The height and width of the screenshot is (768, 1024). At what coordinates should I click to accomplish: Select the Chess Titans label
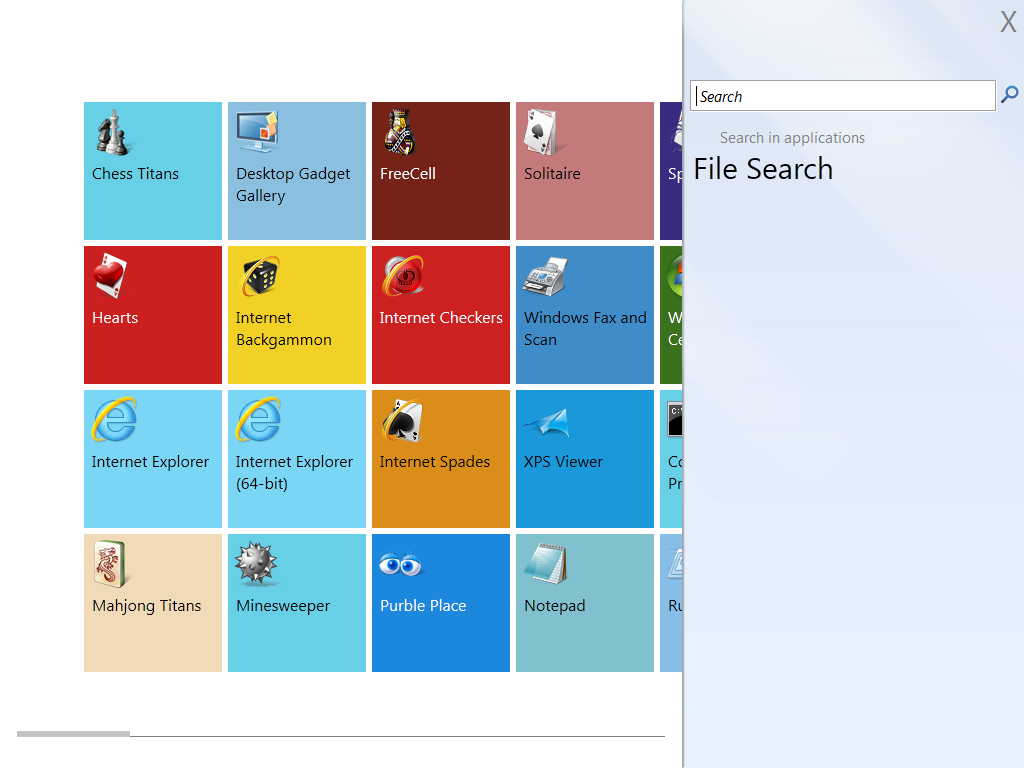tap(135, 174)
